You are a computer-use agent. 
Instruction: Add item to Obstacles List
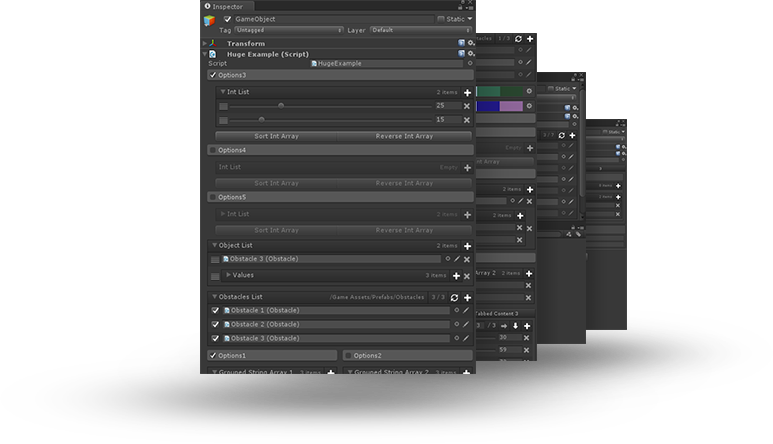467,298
